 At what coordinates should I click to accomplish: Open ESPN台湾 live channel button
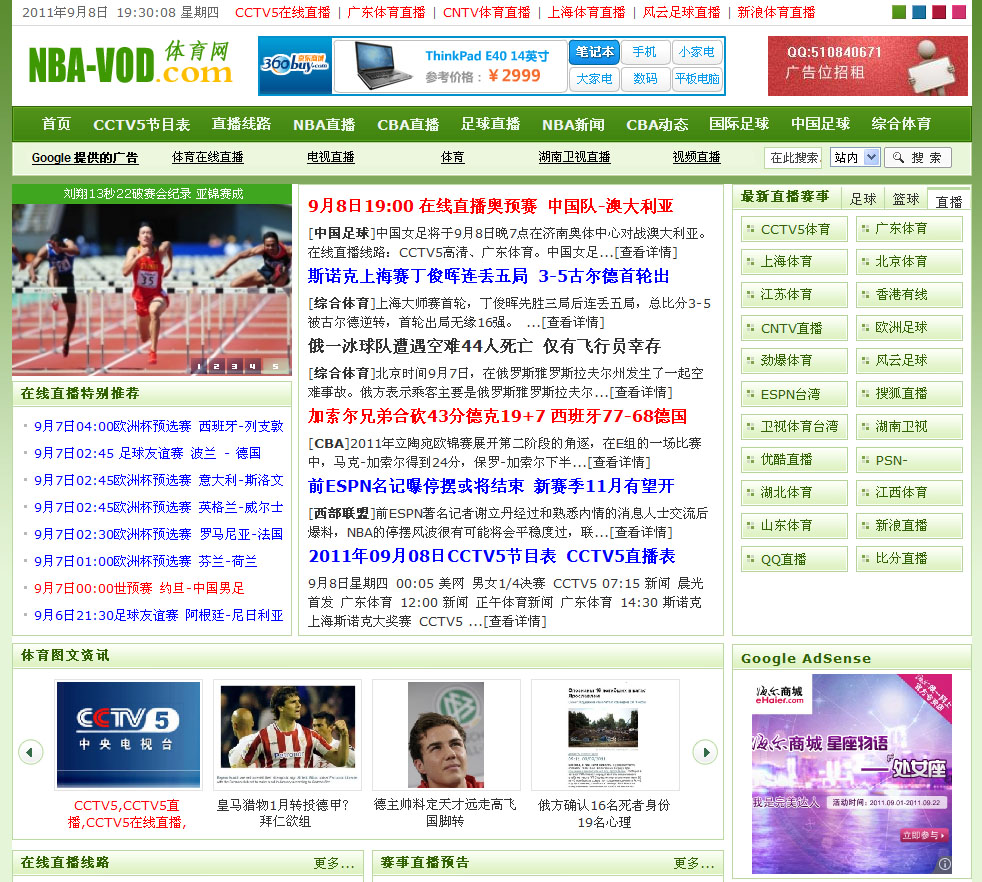794,394
